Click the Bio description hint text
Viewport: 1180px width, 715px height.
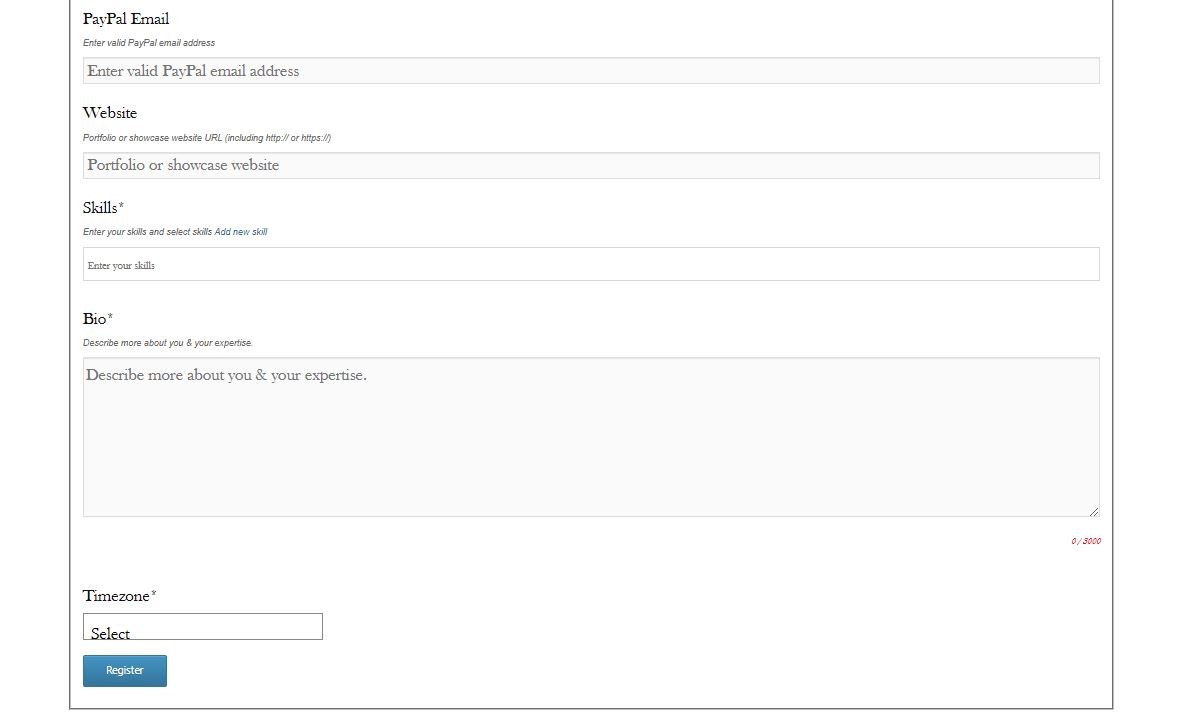[168, 343]
